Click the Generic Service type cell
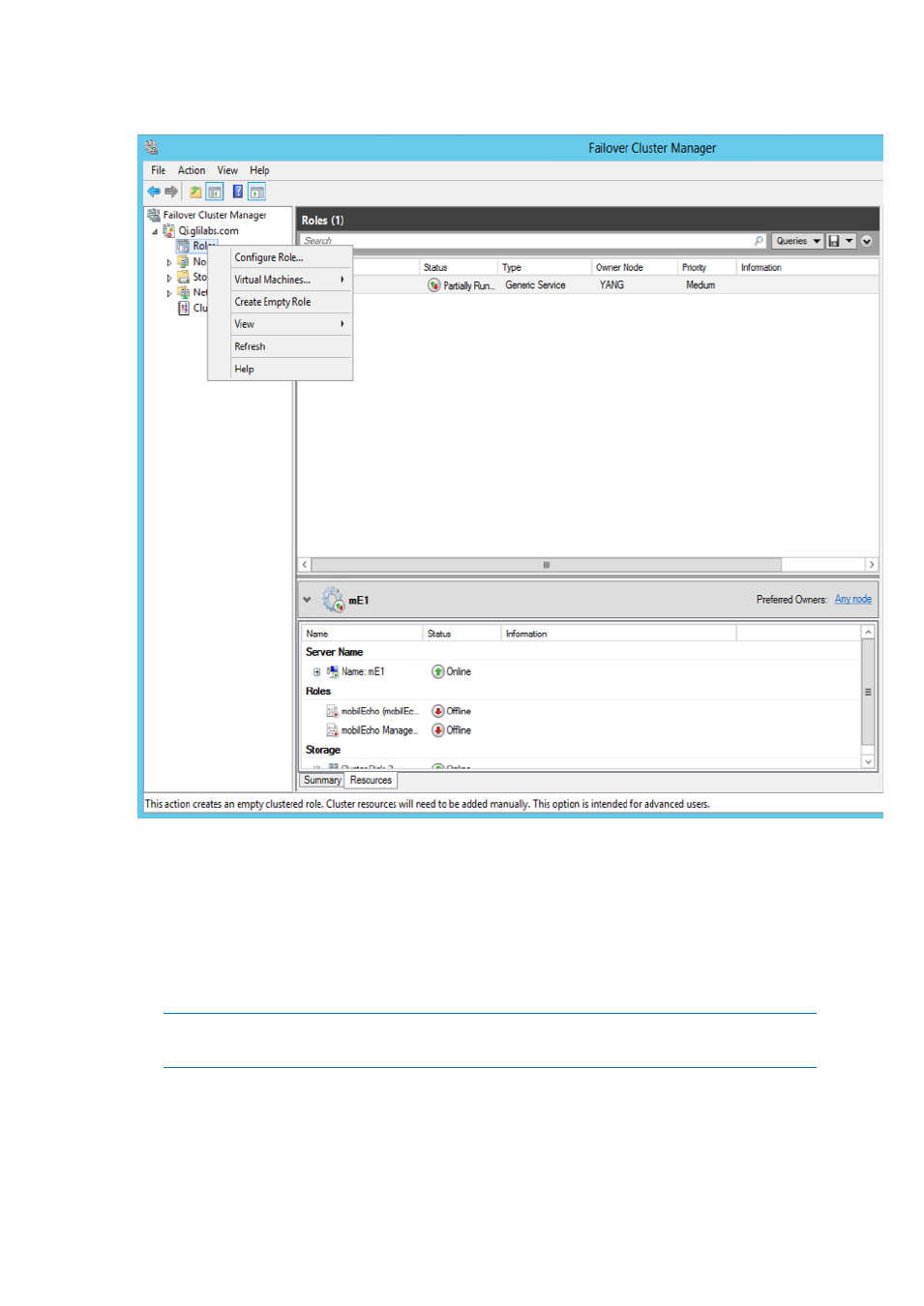The width and height of the screenshot is (924, 1306). [x=535, y=285]
